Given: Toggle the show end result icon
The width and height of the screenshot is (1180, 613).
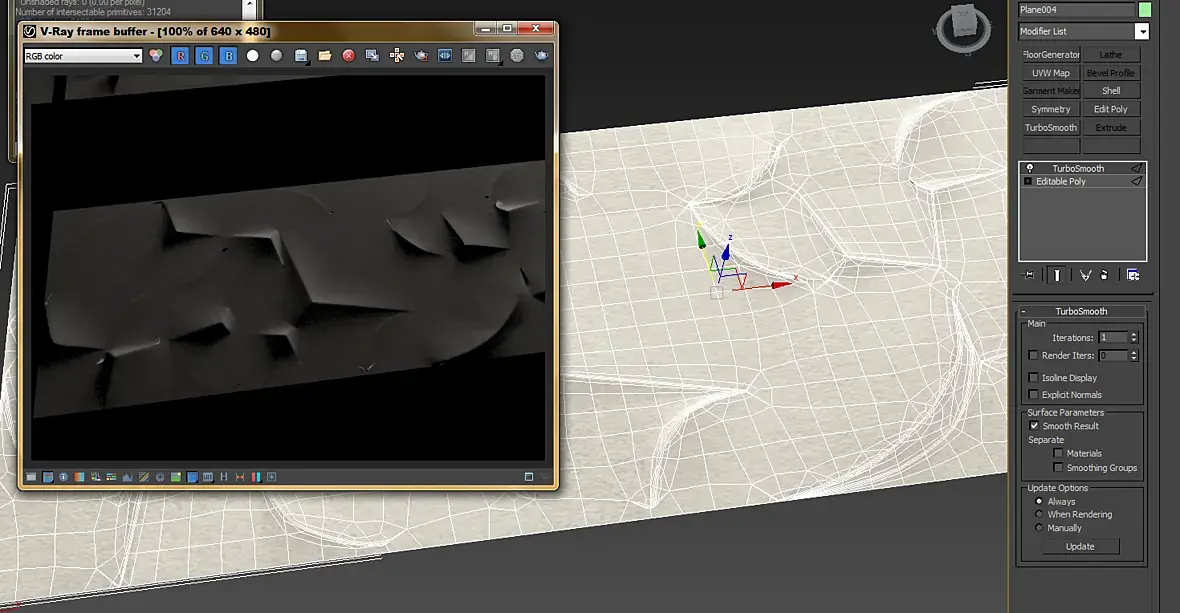Looking at the screenshot, I should (1057, 275).
